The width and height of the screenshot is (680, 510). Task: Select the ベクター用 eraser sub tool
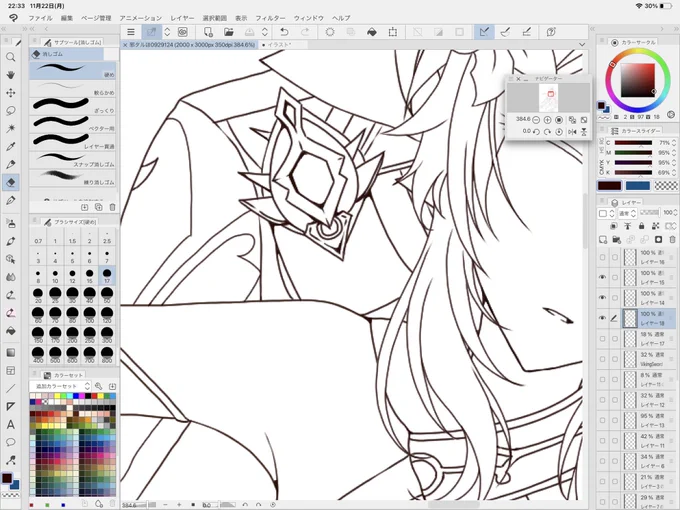point(72,124)
